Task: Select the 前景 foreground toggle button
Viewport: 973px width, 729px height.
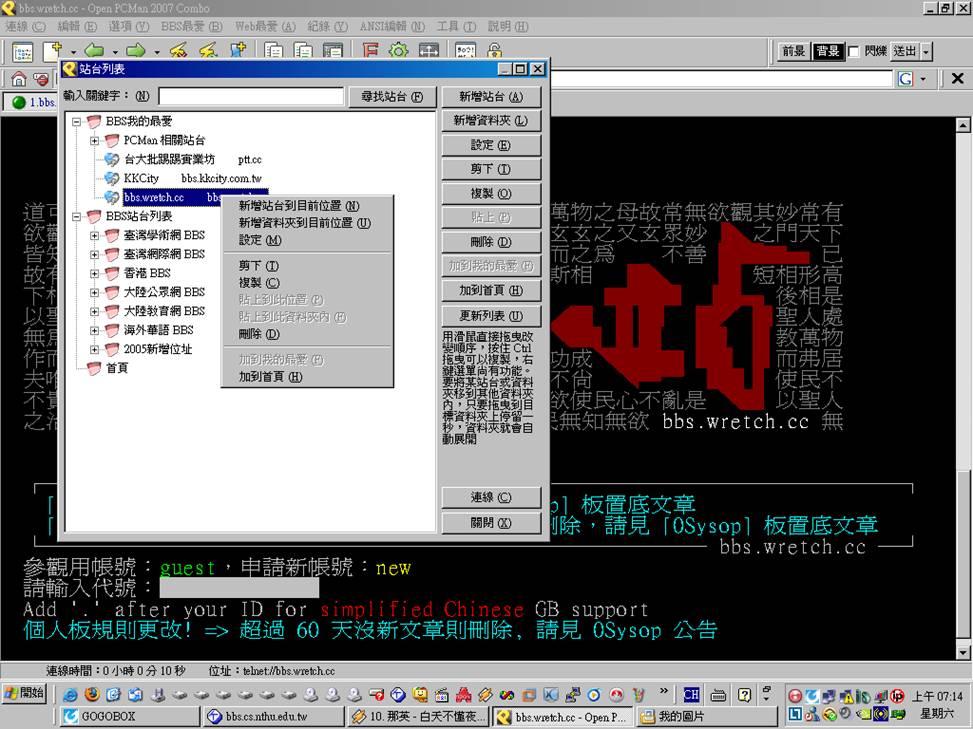Action: tap(793, 52)
